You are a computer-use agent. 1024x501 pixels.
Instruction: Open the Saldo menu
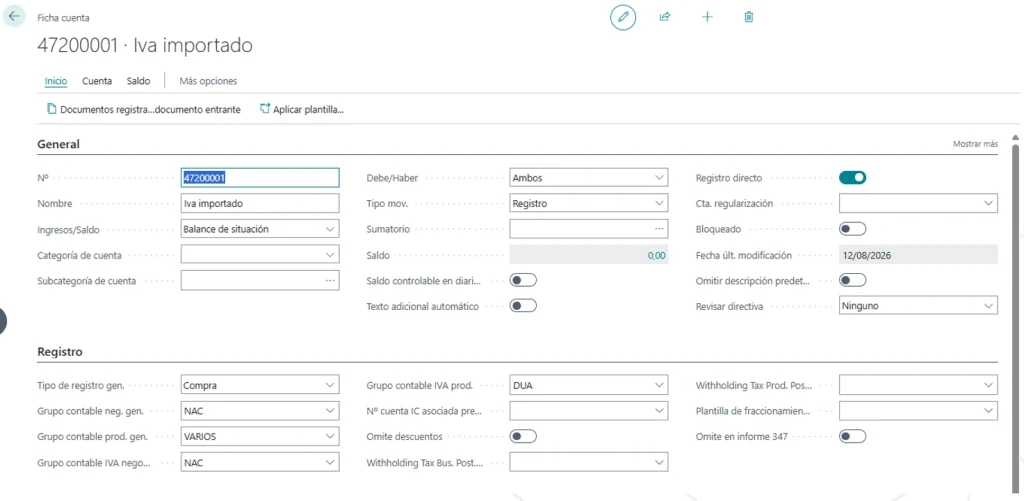point(138,81)
